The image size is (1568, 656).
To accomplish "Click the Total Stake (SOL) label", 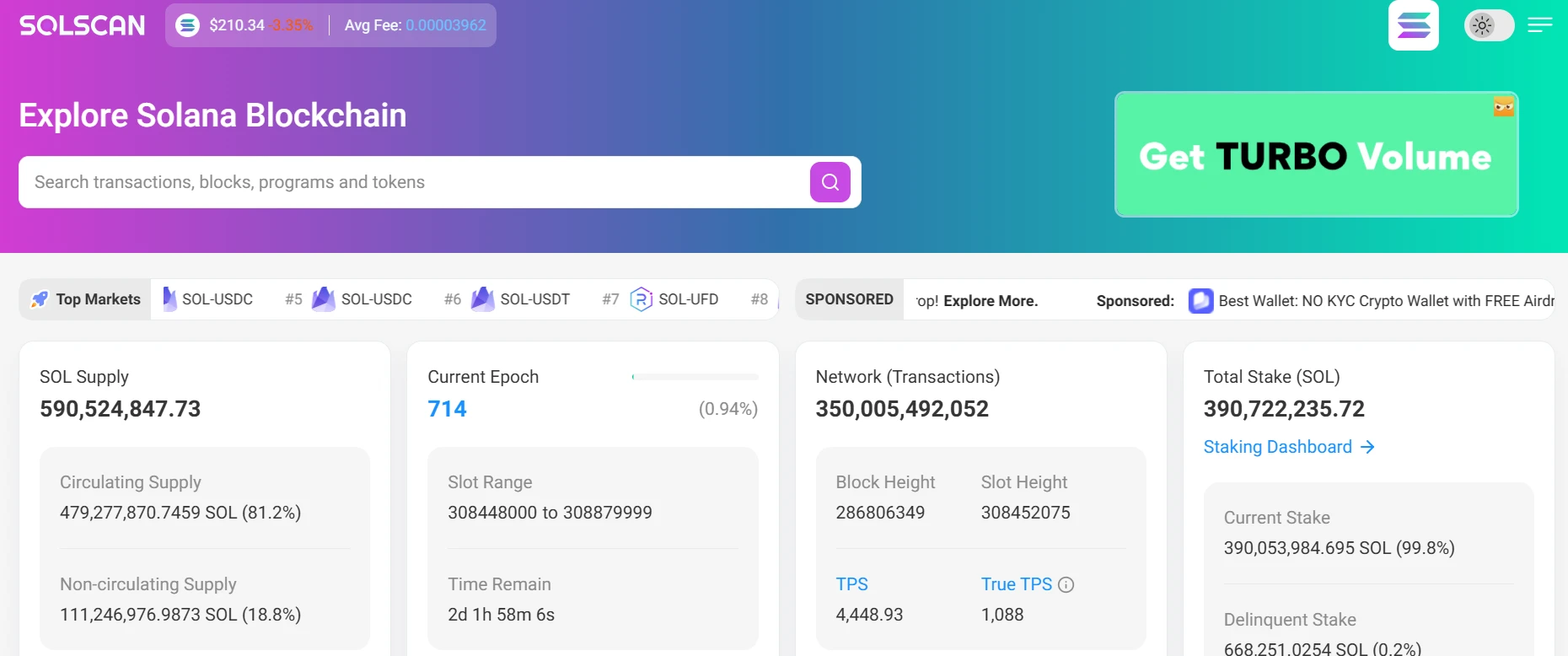I will (x=1272, y=377).
